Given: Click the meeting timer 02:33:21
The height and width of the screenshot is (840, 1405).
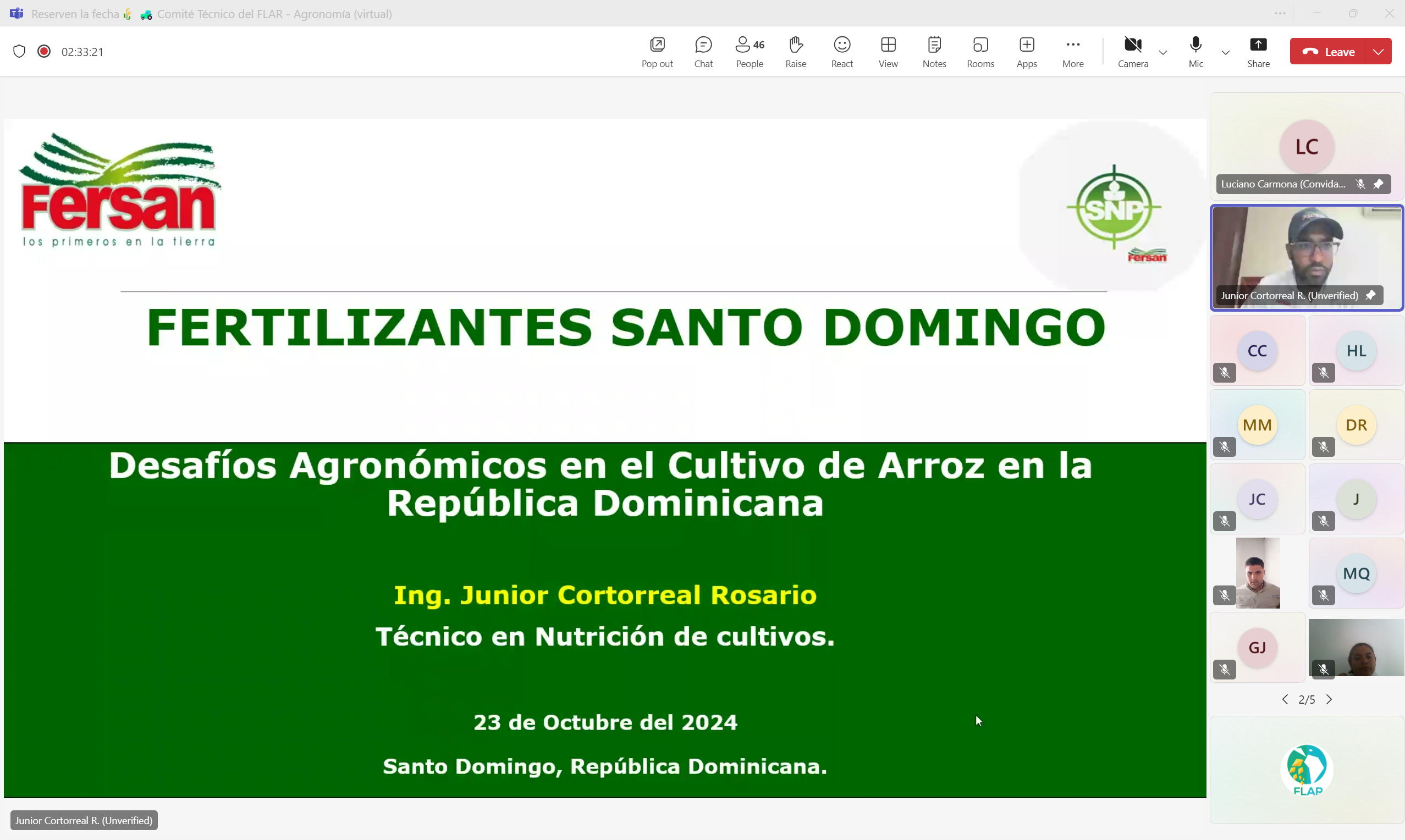Looking at the screenshot, I should coord(82,52).
